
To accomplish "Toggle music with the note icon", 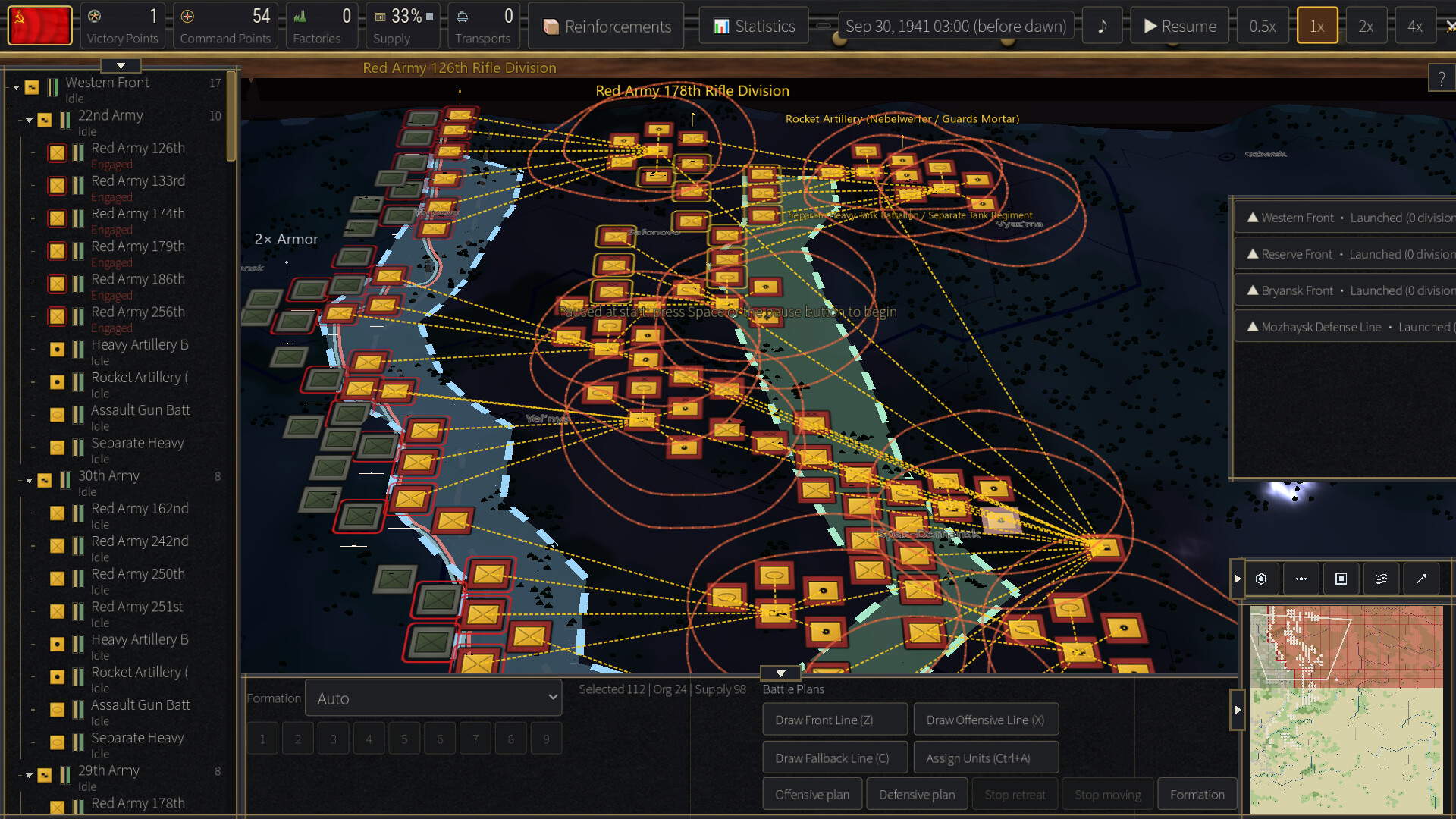I will [1102, 26].
